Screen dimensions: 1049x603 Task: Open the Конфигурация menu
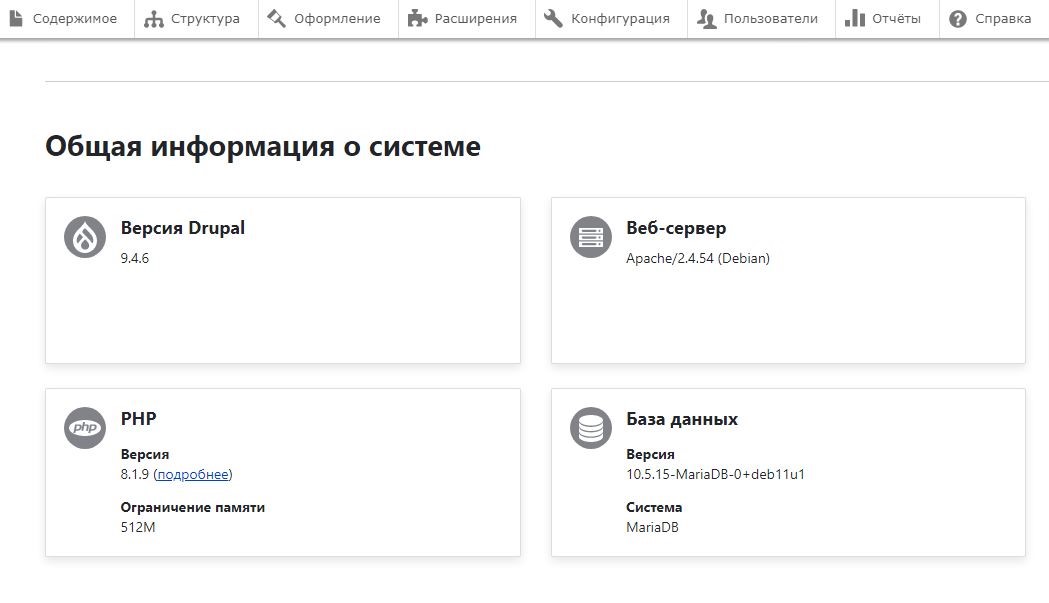tap(611, 19)
